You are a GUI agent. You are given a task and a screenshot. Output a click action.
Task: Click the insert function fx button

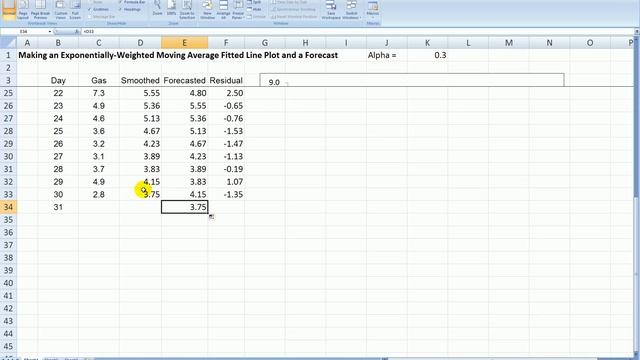pos(77,31)
